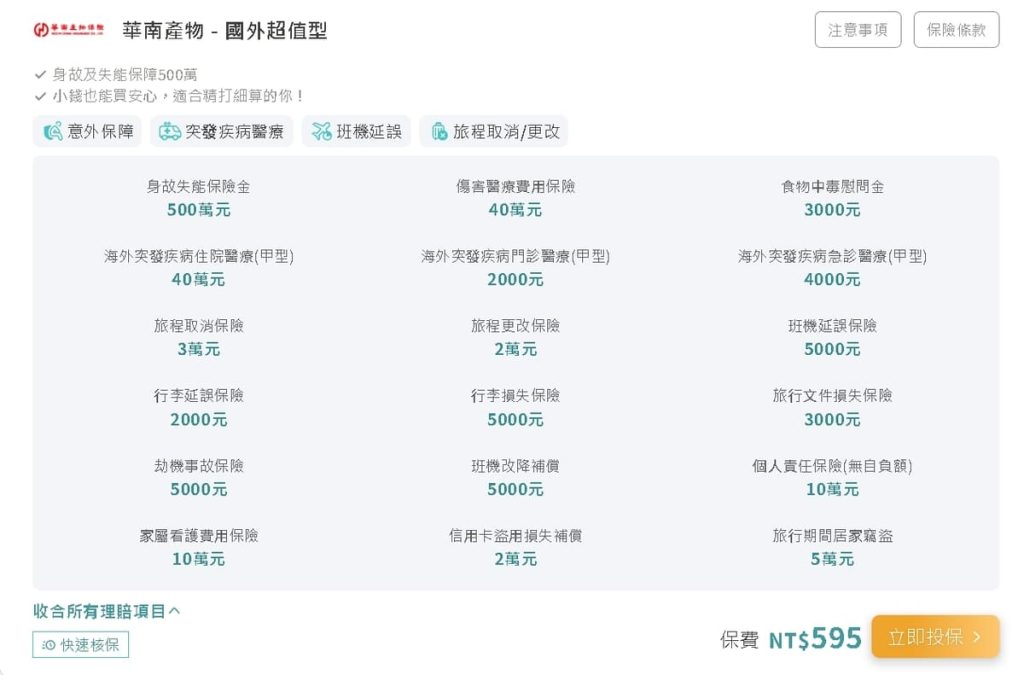Click the 旅行期間居家竊盜 label
Viewport: 1024px width, 675px height.
(832, 536)
